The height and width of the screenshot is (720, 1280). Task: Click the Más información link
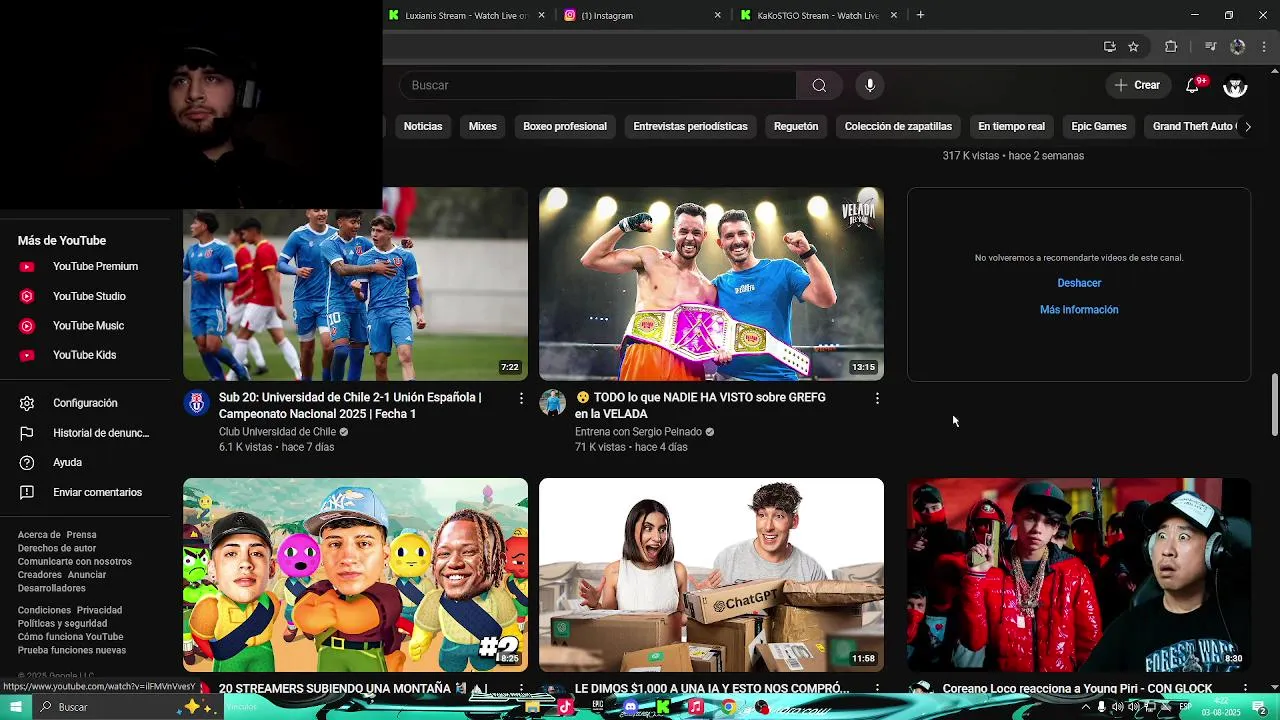click(x=1079, y=310)
